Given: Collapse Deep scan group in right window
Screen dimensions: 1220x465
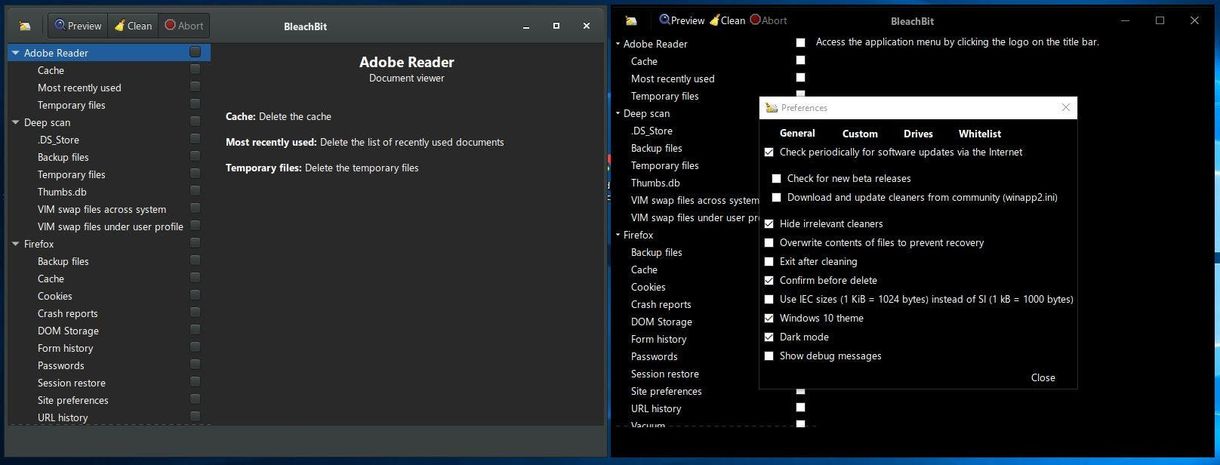Looking at the screenshot, I should pos(616,114).
